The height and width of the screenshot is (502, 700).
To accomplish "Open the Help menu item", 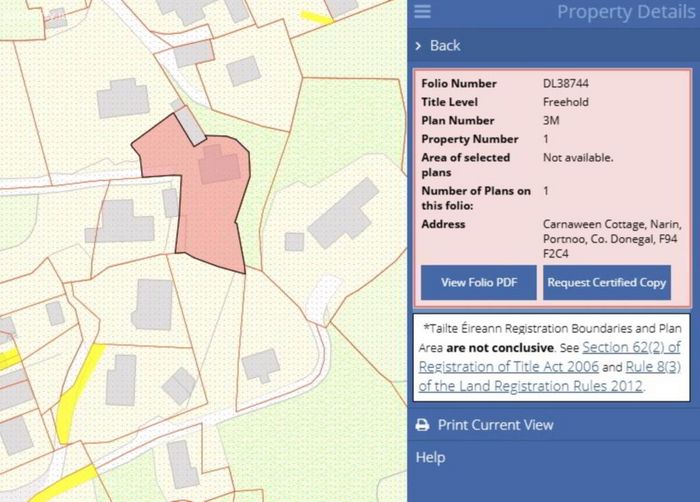I will coord(430,457).
